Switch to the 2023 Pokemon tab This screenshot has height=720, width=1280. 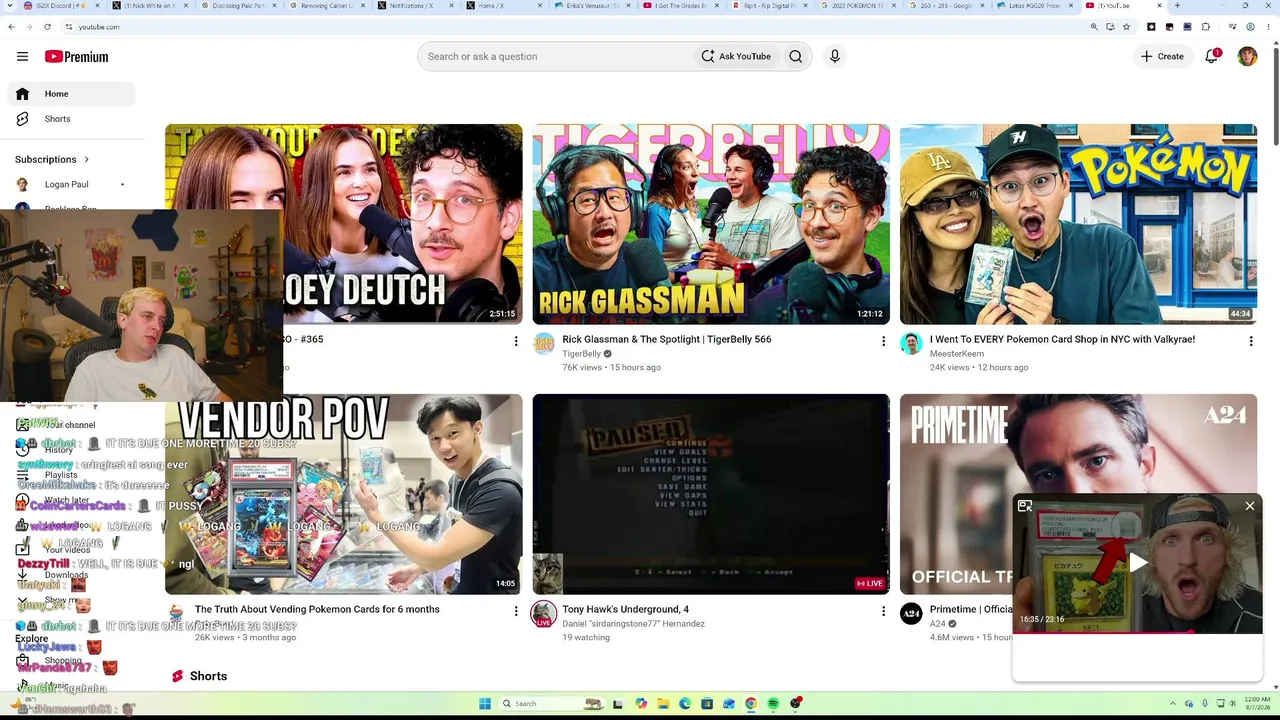coord(856,6)
